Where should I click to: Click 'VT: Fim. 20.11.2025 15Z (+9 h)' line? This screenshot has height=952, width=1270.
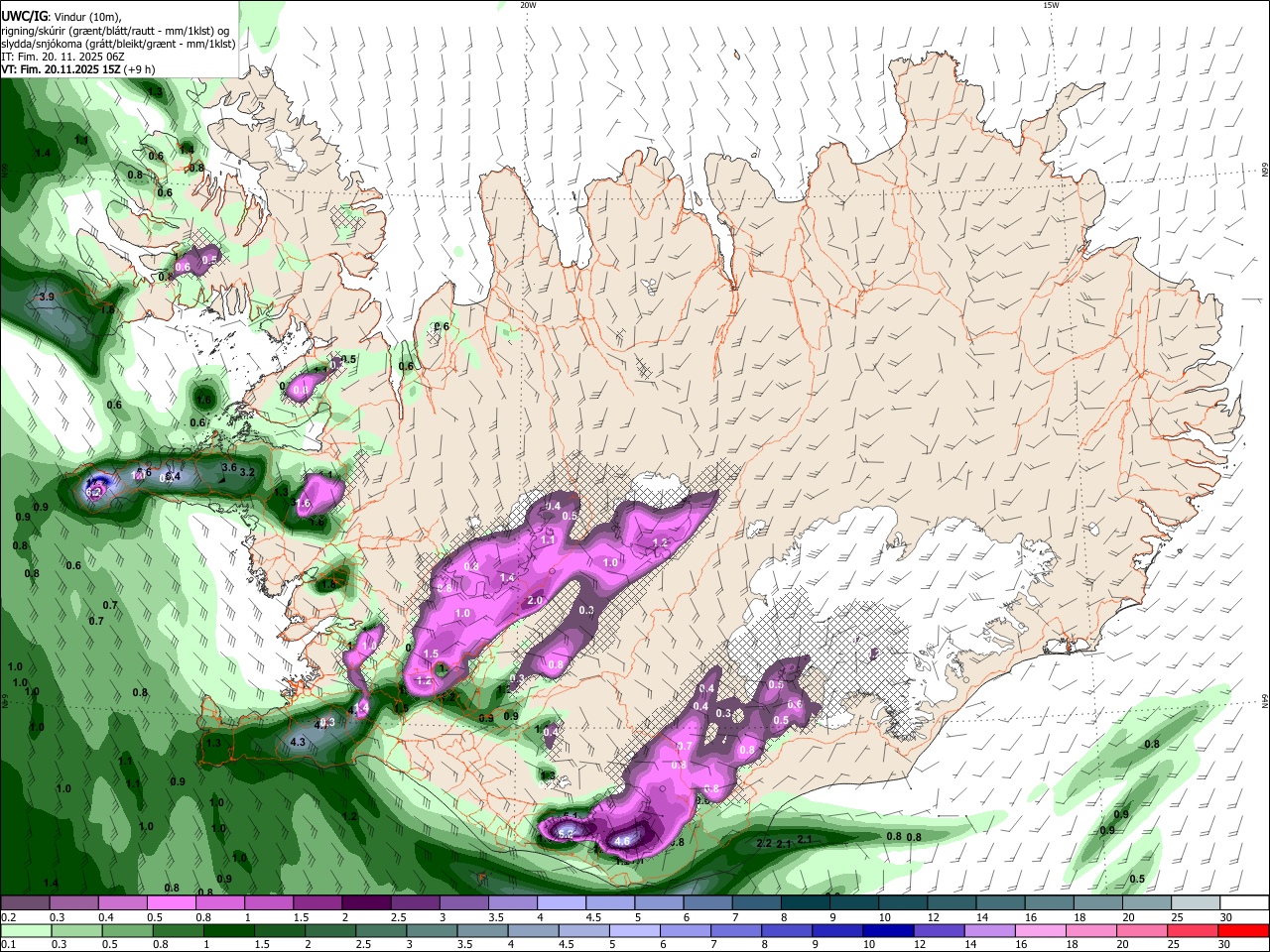click(77, 70)
